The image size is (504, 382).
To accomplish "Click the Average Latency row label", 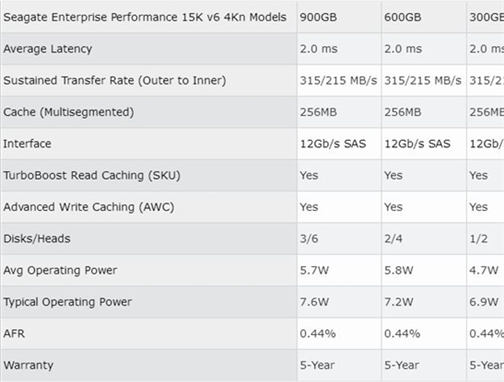I will coord(48,49).
